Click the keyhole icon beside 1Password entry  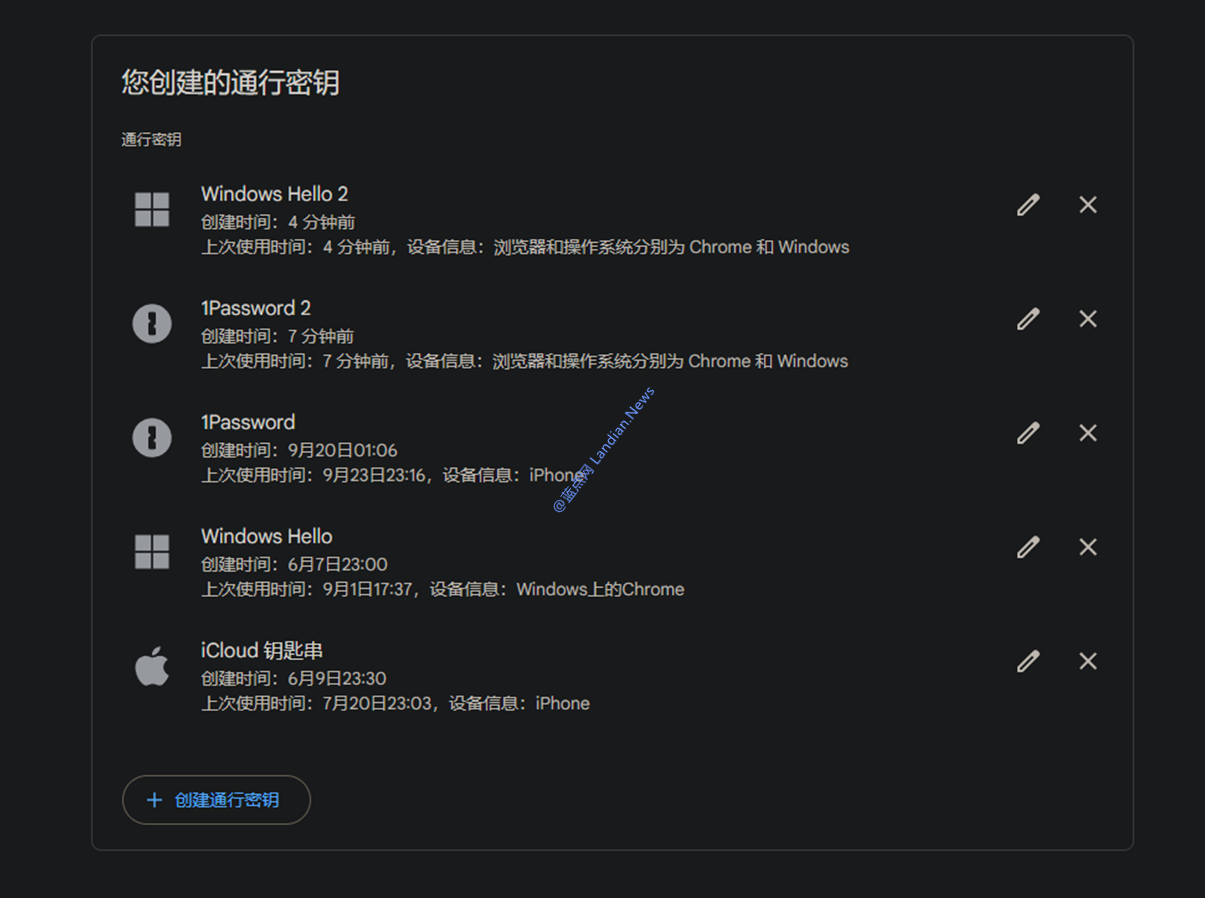pos(152,438)
